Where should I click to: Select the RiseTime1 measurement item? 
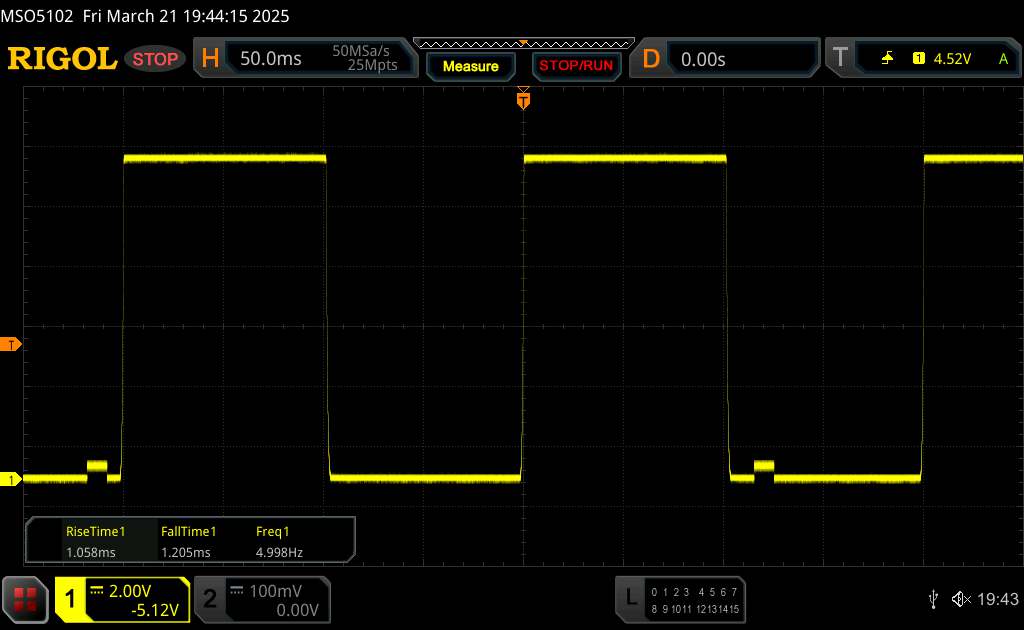(x=95, y=540)
